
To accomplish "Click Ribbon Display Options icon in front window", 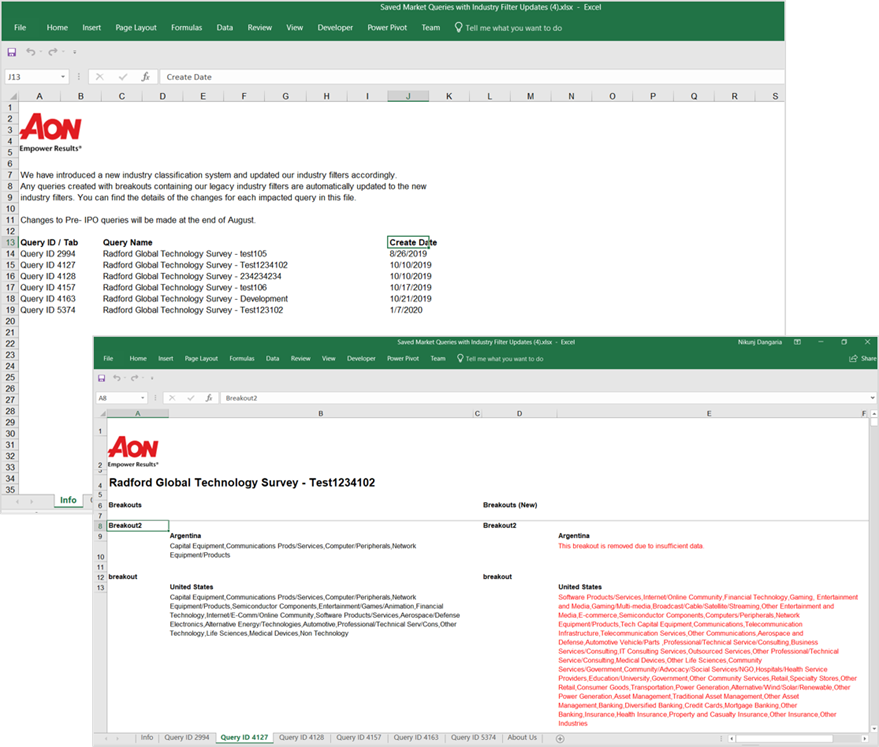I will click(x=797, y=342).
